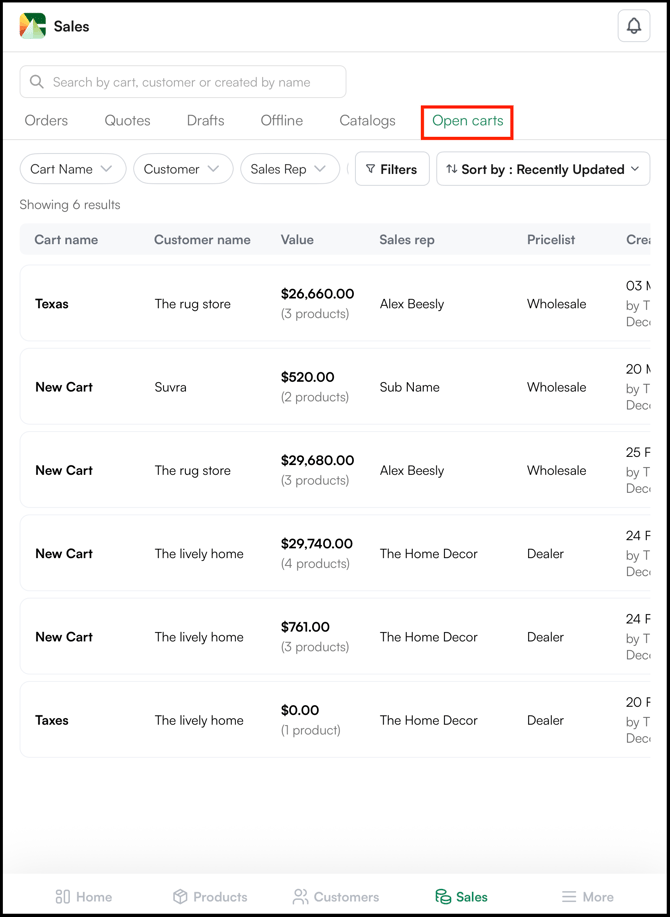Expand the Sales Rep filter dropdown

click(x=290, y=169)
